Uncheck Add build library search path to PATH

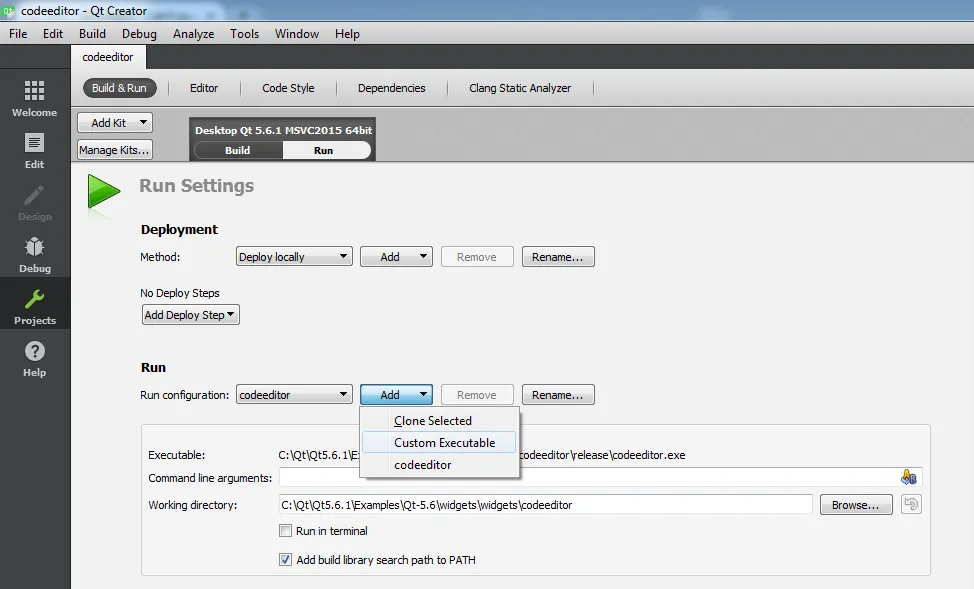click(285, 560)
